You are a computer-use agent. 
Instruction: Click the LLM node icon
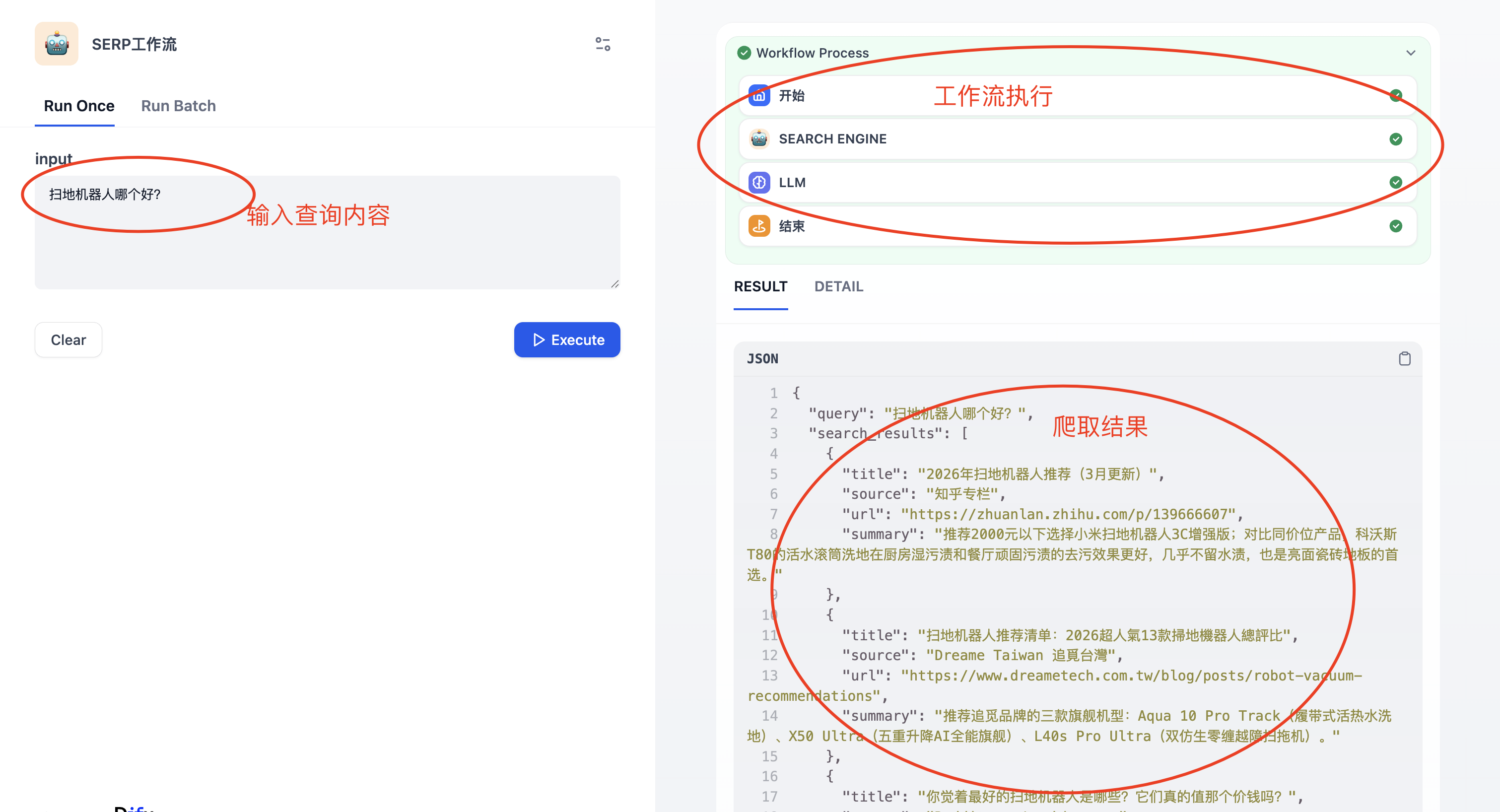759,183
